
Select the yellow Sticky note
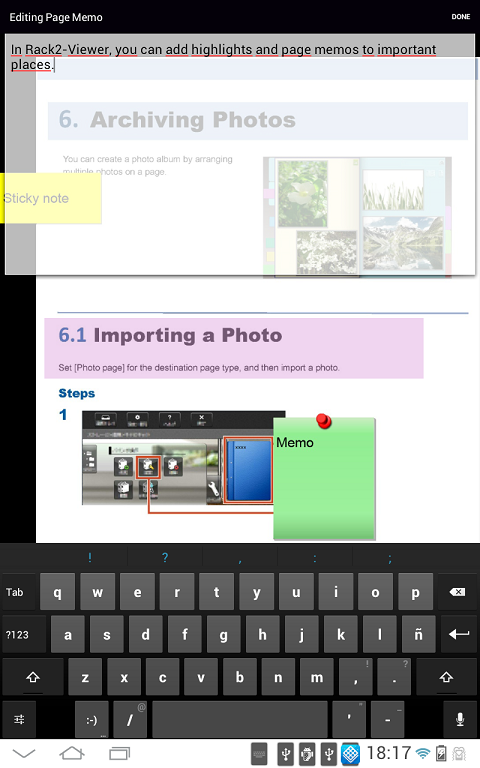pyautogui.click(x=51, y=198)
